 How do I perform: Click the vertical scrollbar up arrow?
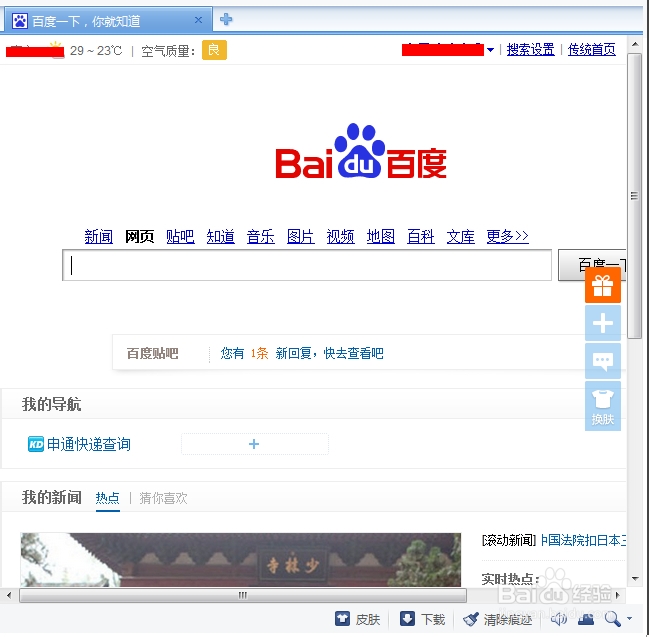(635, 44)
